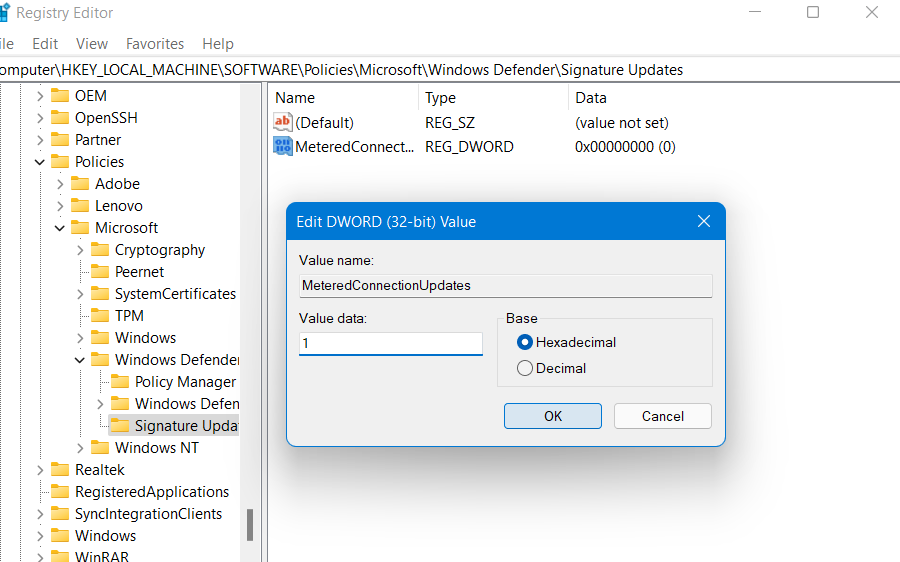
Task: Collapse the Microsoft key under Policies
Action: (x=60, y=228)
